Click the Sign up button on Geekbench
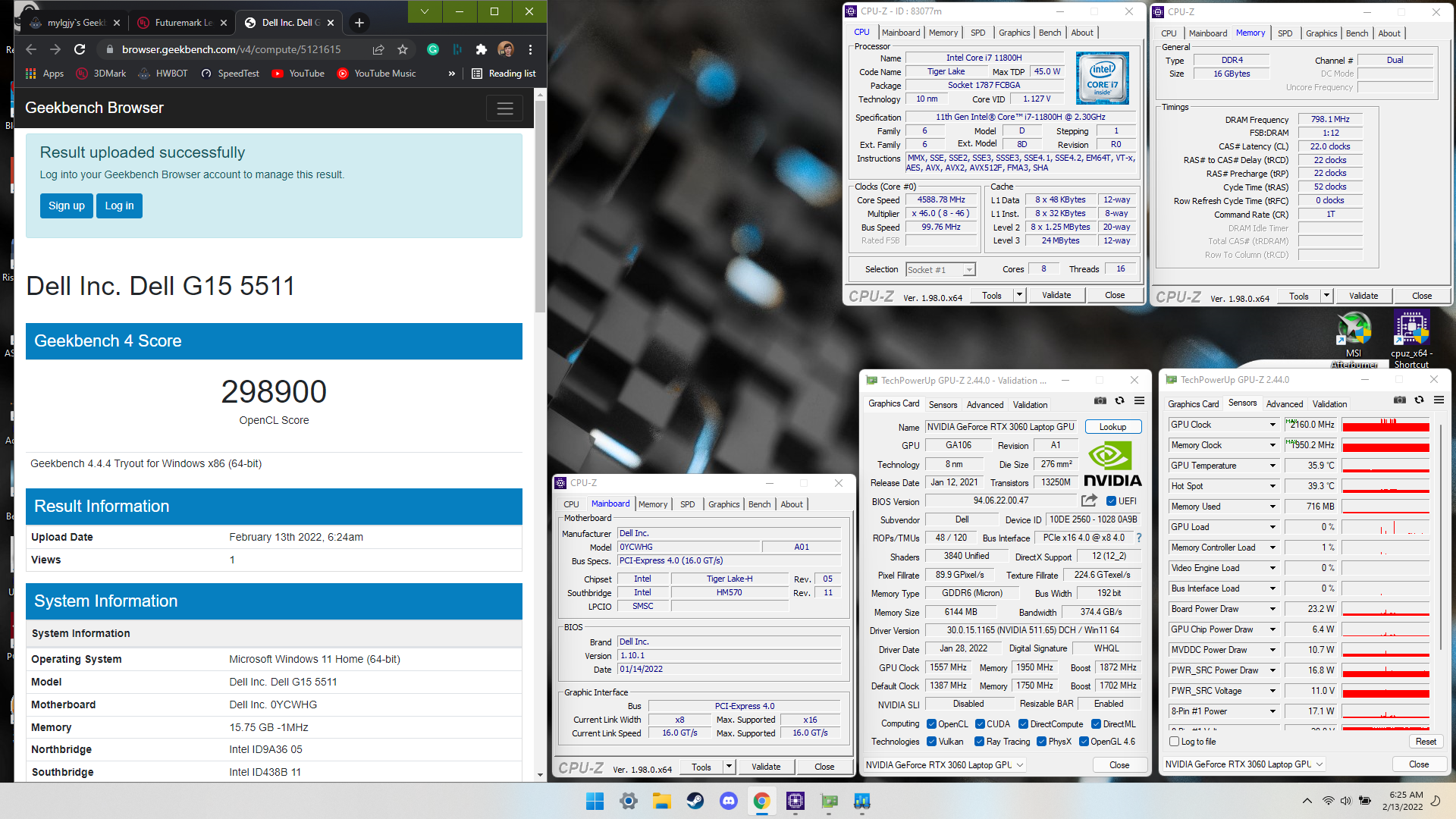The image size is (1456, 819). click(67, 206)
